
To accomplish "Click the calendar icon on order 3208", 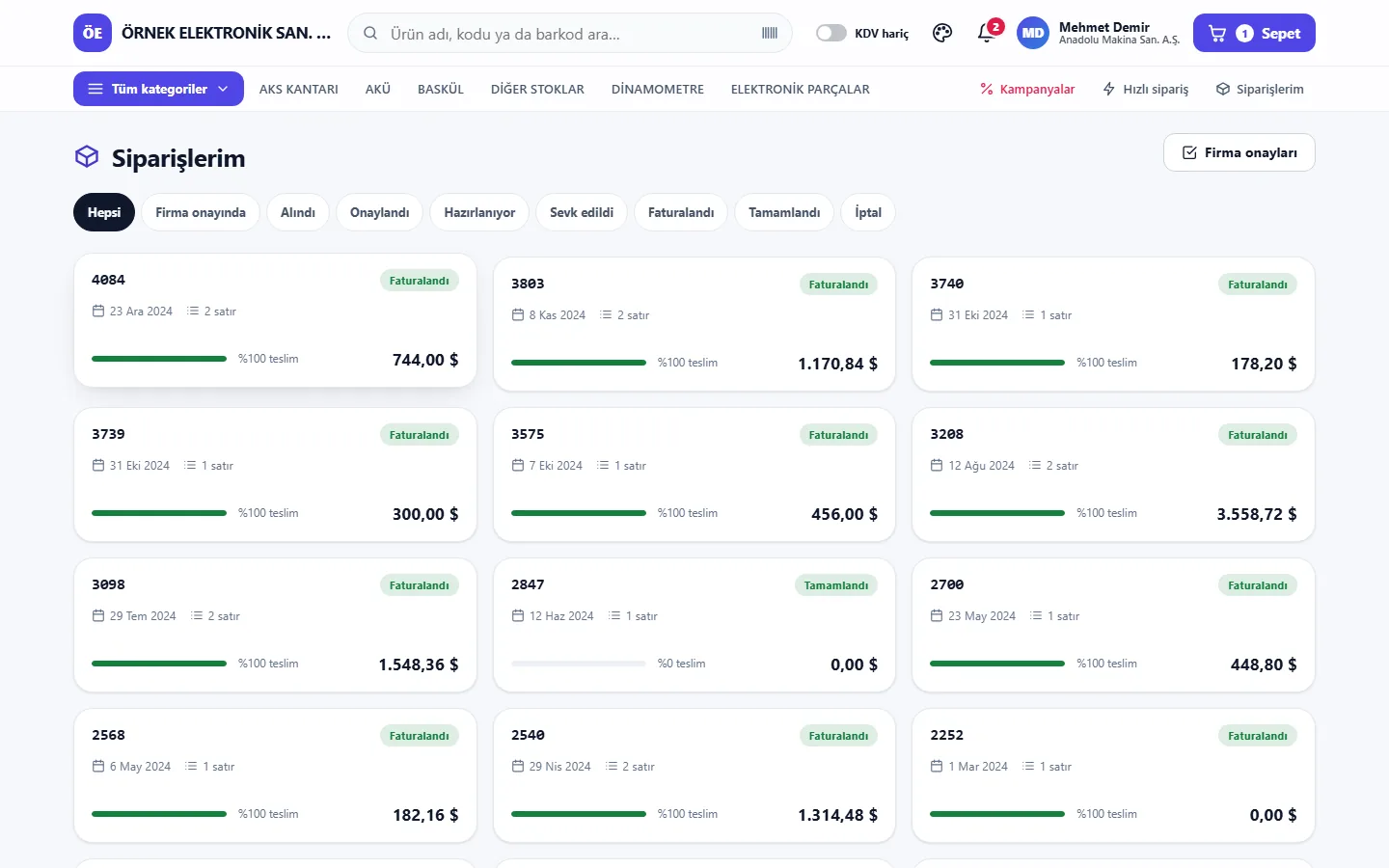I will tap(937, 466).
